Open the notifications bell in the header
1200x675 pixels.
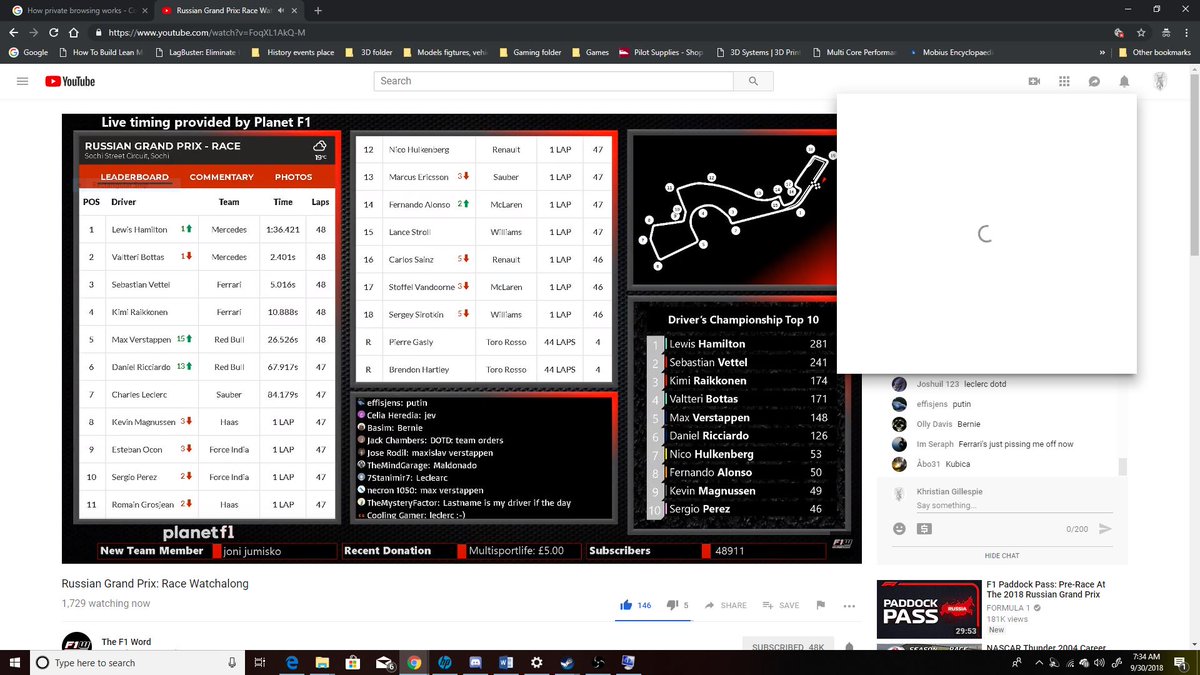click(1124, 81)
